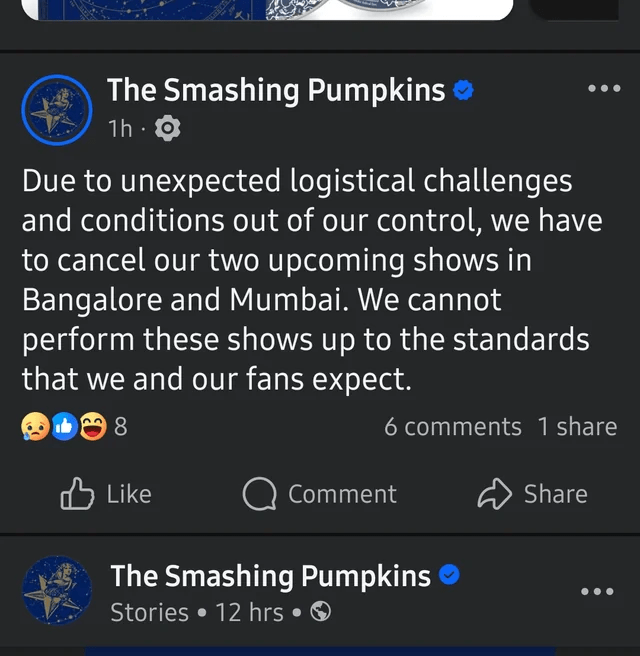Open the profile picture on the Stories post
This screenshot has height=656, width=640.
point(56,592)
